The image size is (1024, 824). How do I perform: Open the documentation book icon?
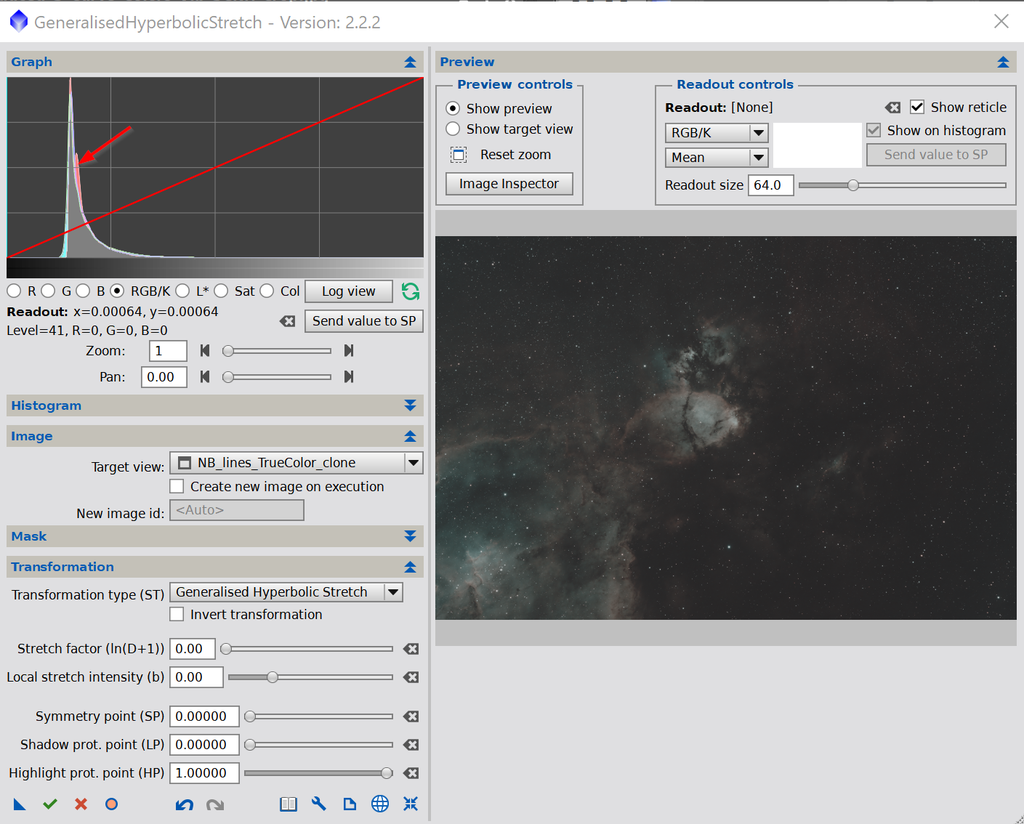pyautogui.click(x=288, y=804)
